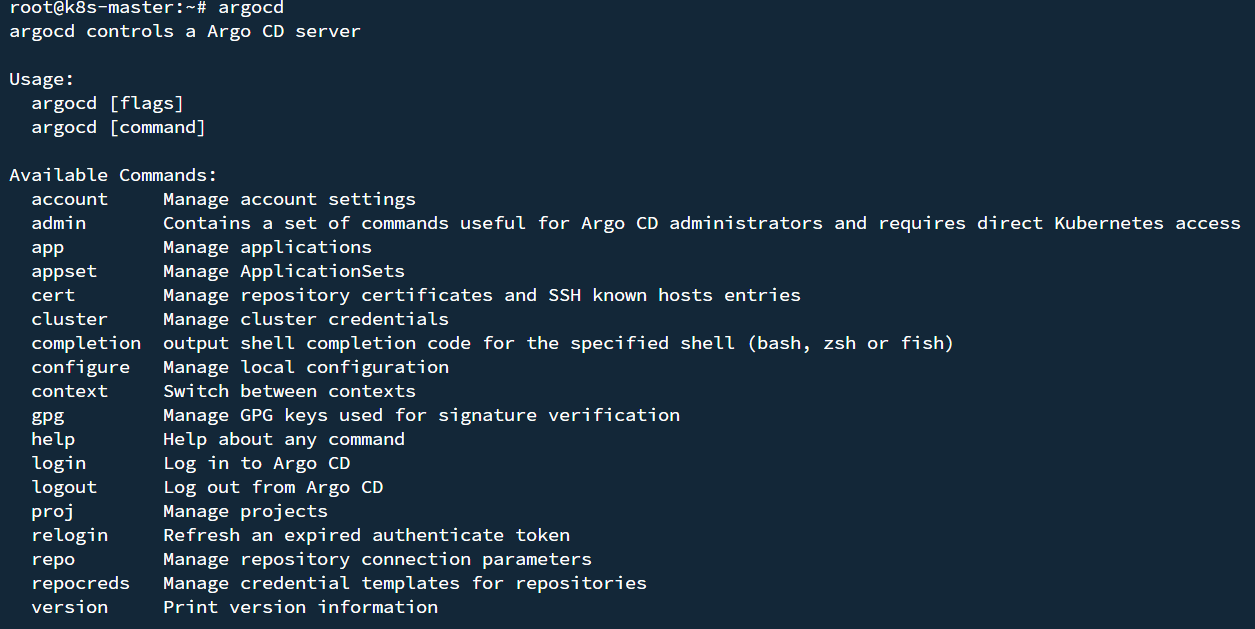Select the 'version' command text

69,607
